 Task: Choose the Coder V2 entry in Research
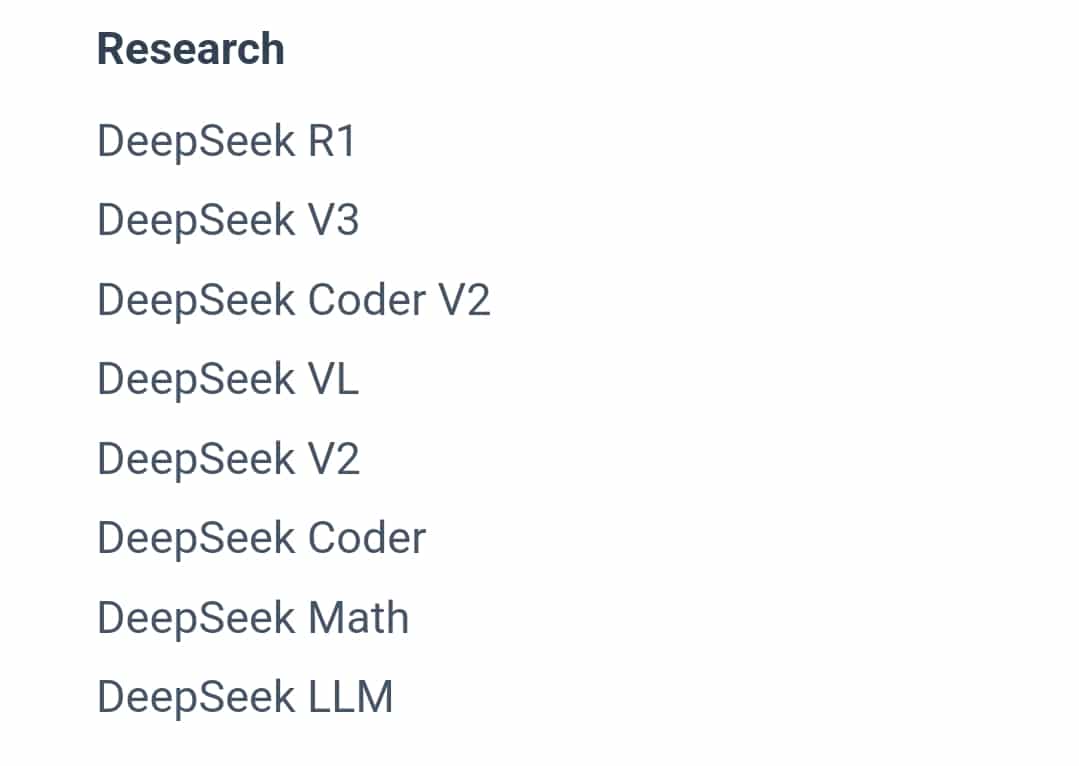point(294,300)
